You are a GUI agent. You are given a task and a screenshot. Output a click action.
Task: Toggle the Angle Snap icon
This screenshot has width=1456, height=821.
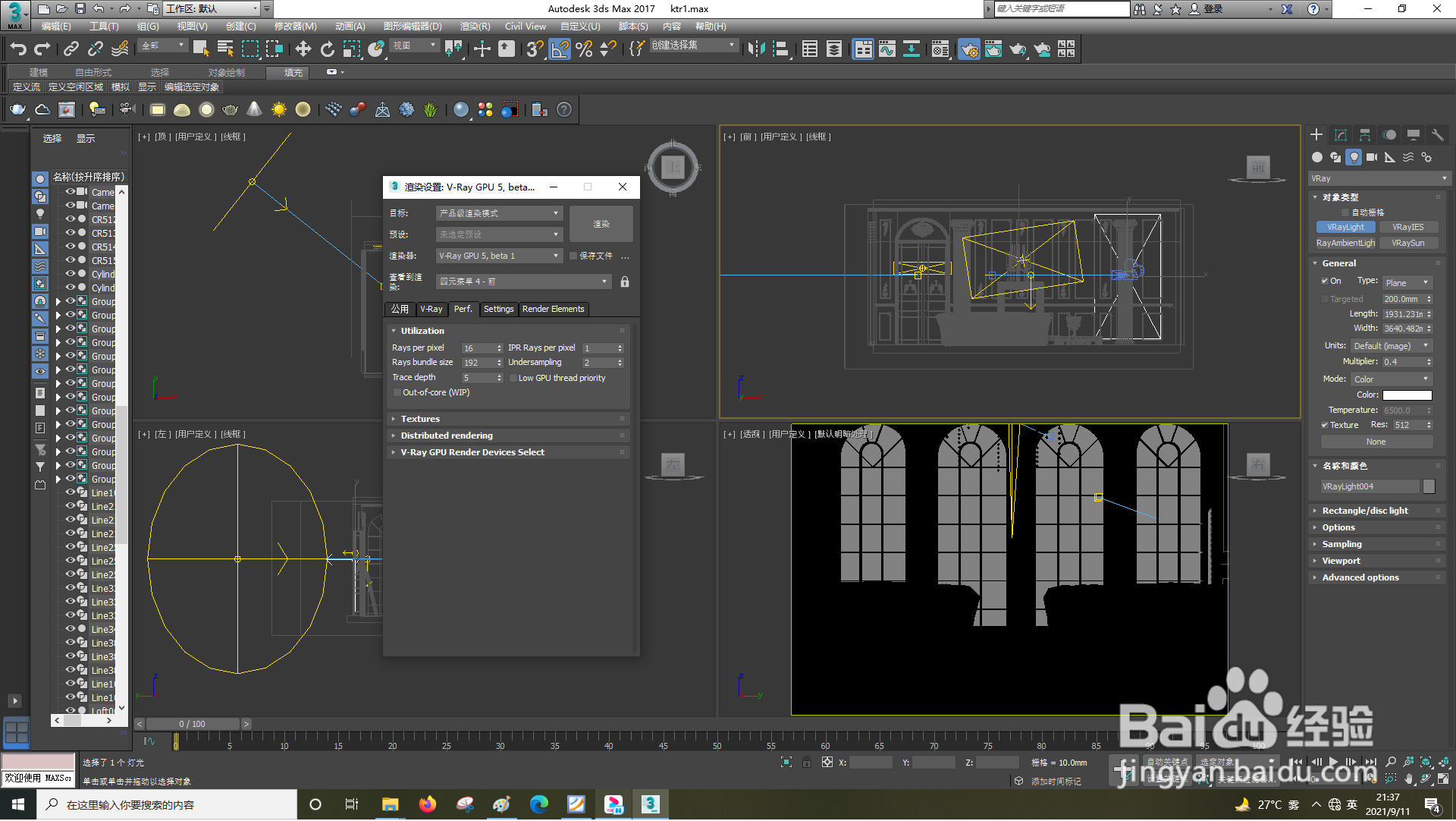[560, 49]
